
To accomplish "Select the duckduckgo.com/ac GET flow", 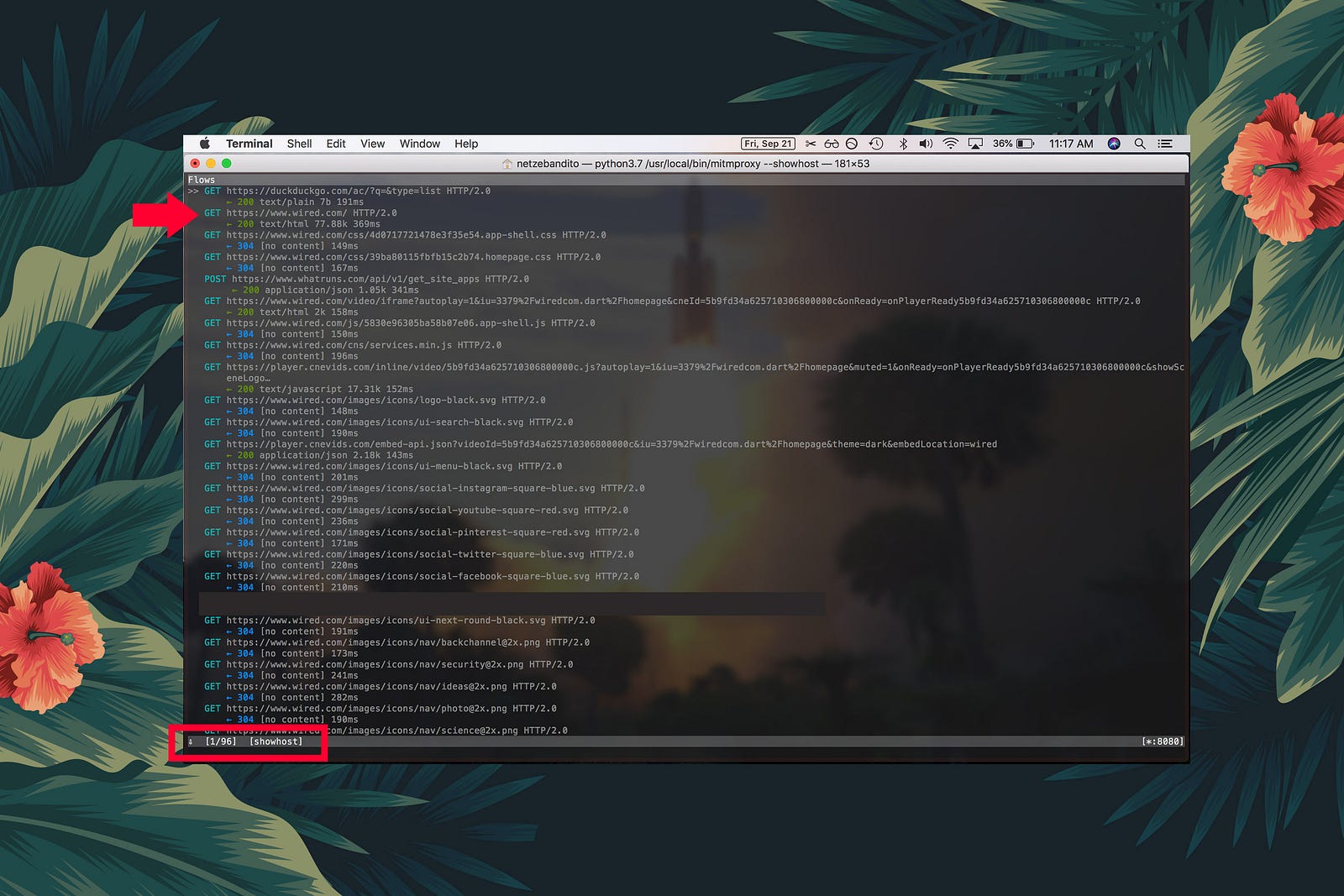I will (x=347, y=191).
